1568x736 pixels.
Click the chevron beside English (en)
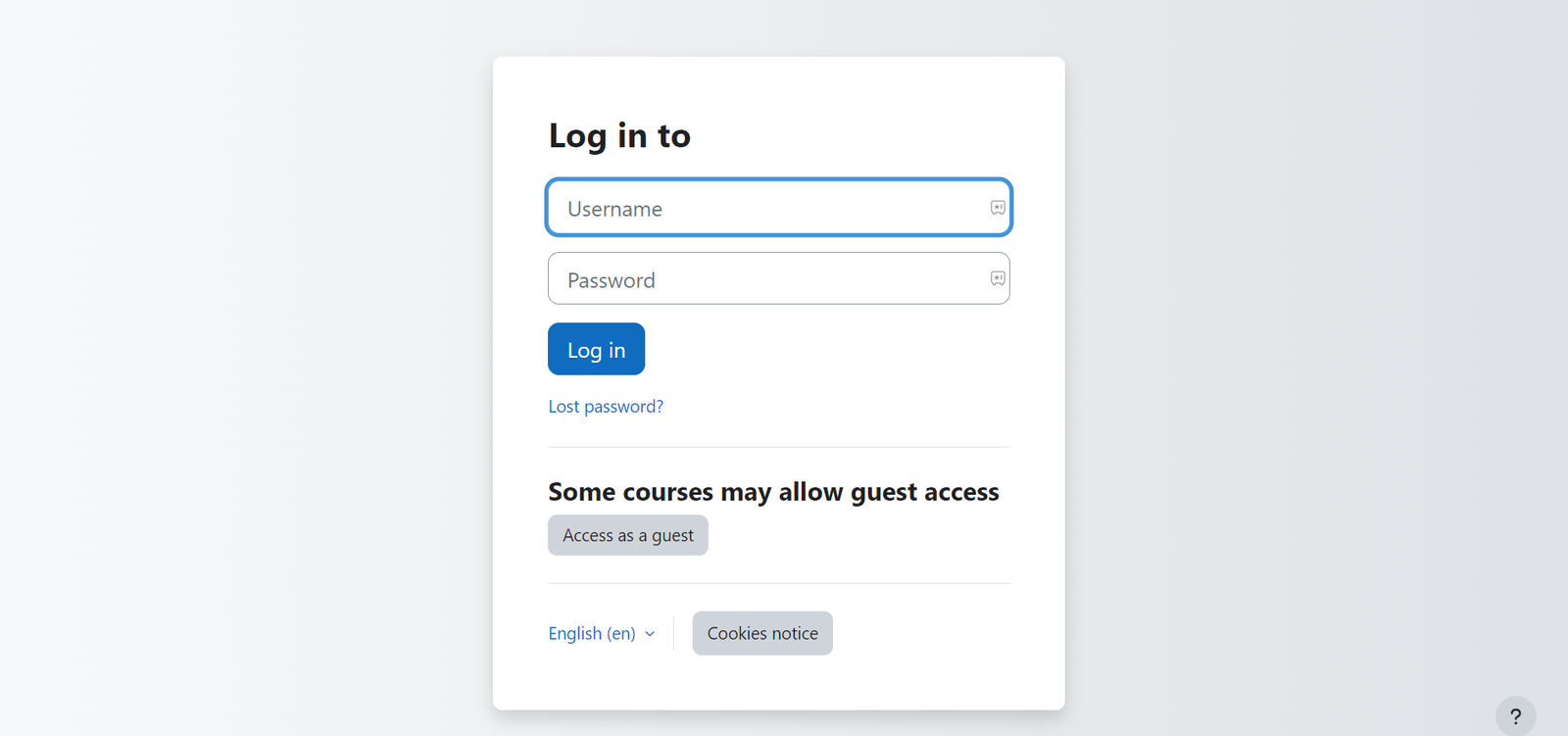click(651, 634)
